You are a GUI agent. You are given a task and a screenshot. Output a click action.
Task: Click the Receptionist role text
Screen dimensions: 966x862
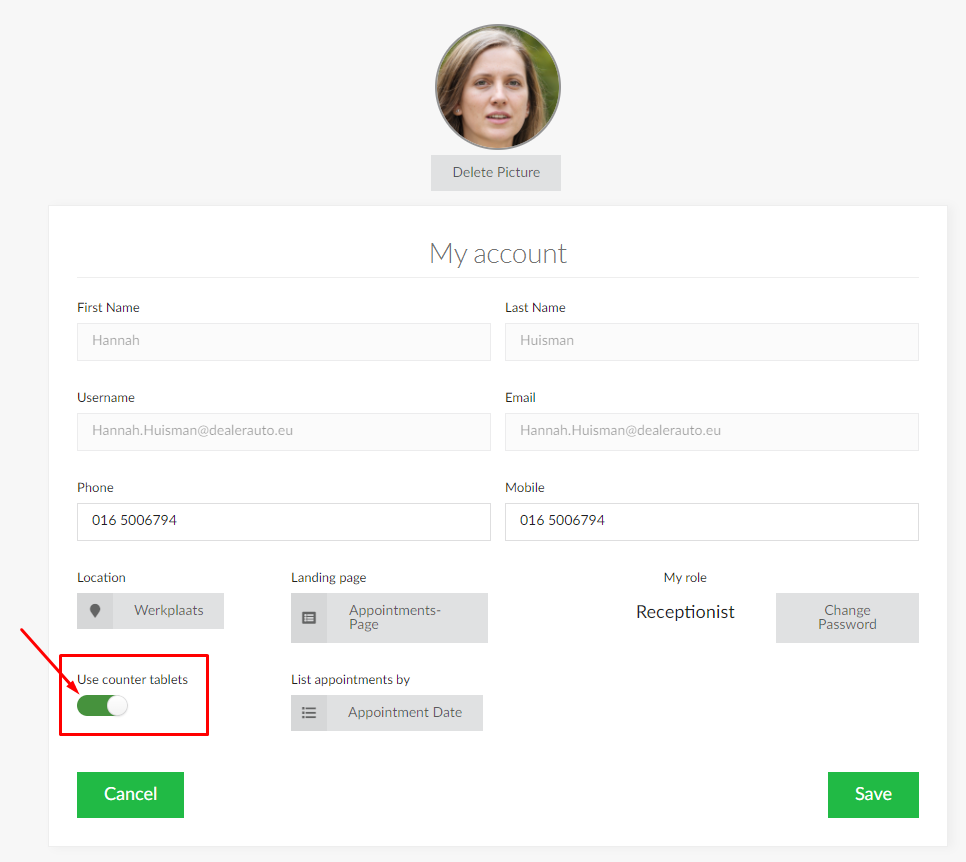(x=685, y=612)
